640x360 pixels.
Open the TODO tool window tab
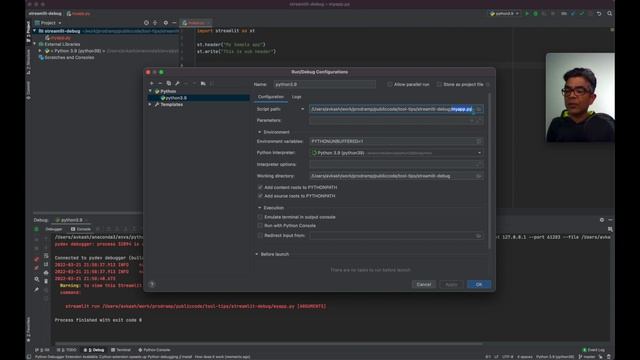(67, 350)
